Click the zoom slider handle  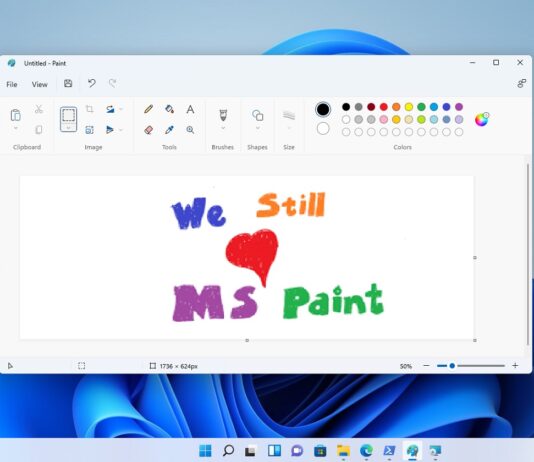point(452,366)
